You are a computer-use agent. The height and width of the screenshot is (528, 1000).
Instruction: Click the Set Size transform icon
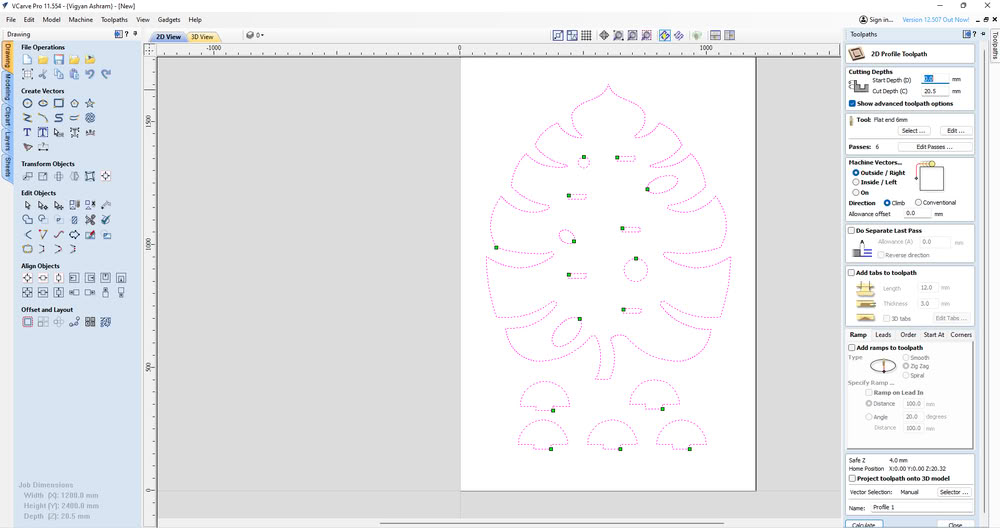(43, 176)
